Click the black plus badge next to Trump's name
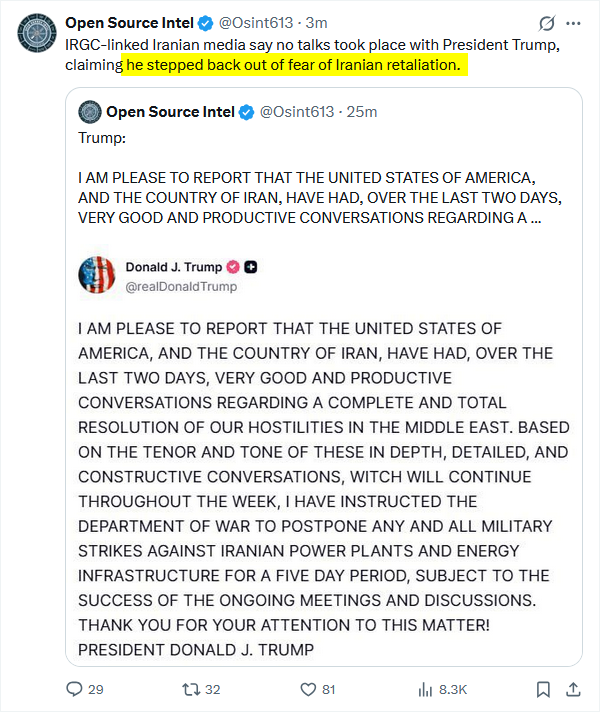This screenshot has width=600, height=712. (252, 267)
